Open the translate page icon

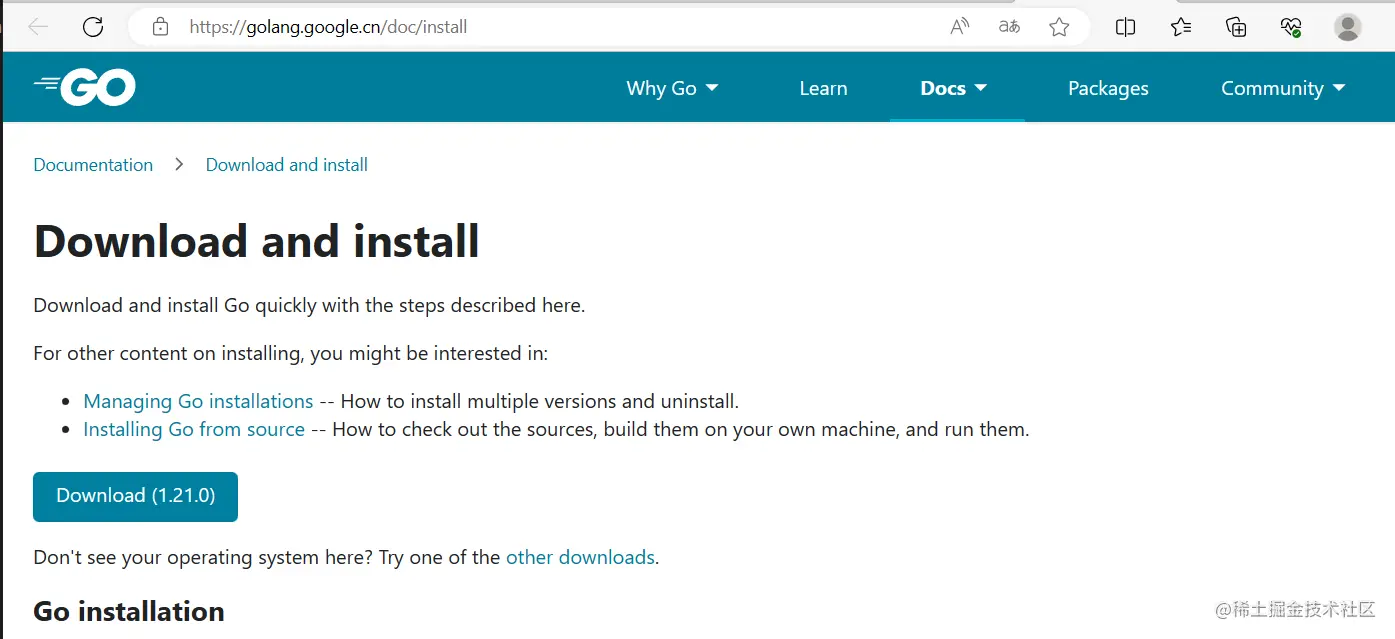coord(1010,27)
